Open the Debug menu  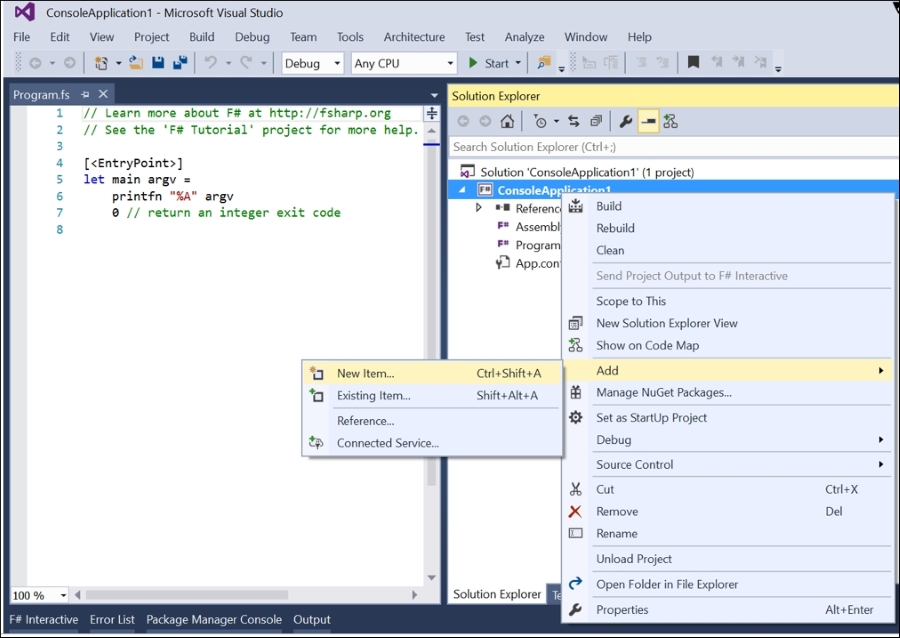252,37
